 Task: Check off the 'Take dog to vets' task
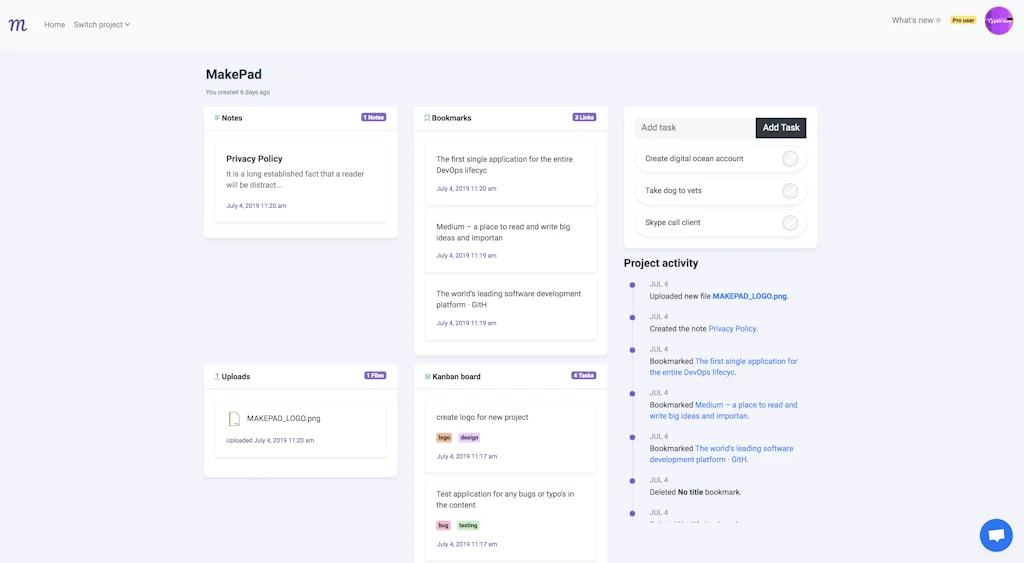(x=790, y=191)
